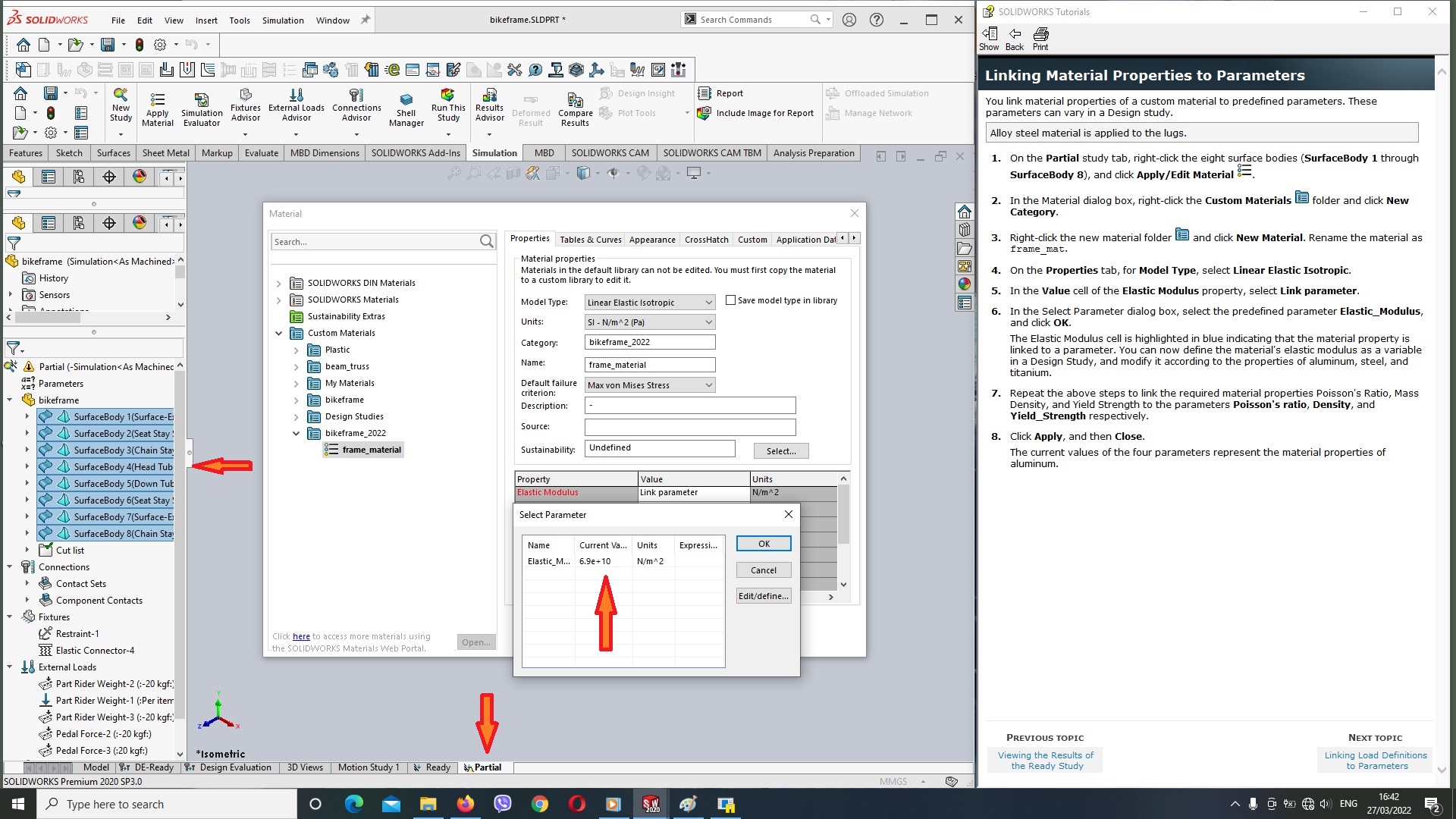
Task: Expand the Plastic category
Action: (297, 350)
